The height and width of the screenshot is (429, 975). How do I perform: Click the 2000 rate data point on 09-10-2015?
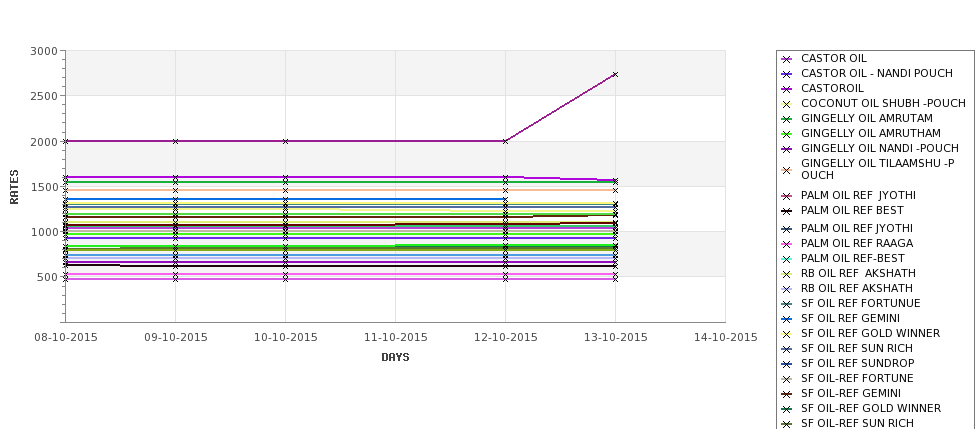click(x=175, y=141)
